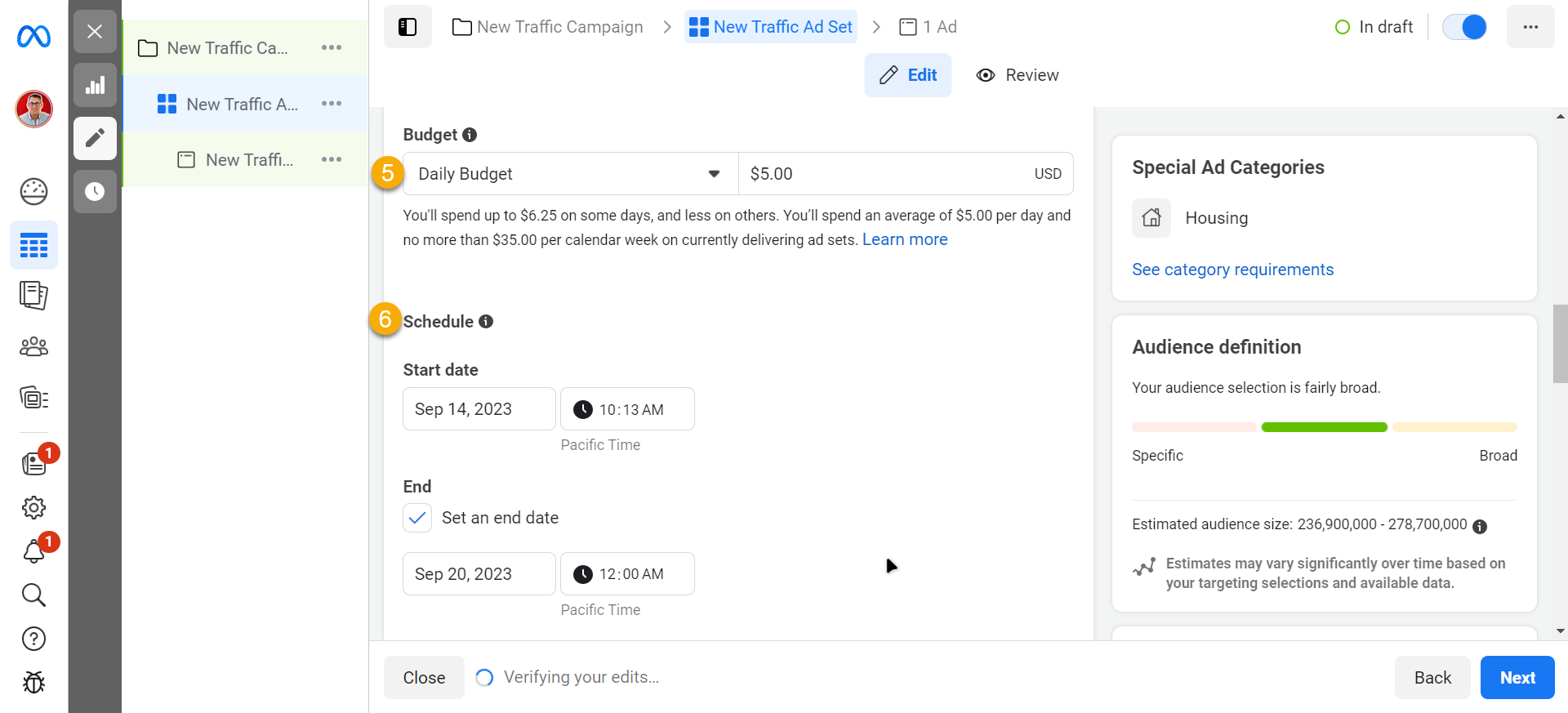Click the budget amount $5.00 field
Viewport: 1568px width, 713px height.
click(x=882, y=174)
